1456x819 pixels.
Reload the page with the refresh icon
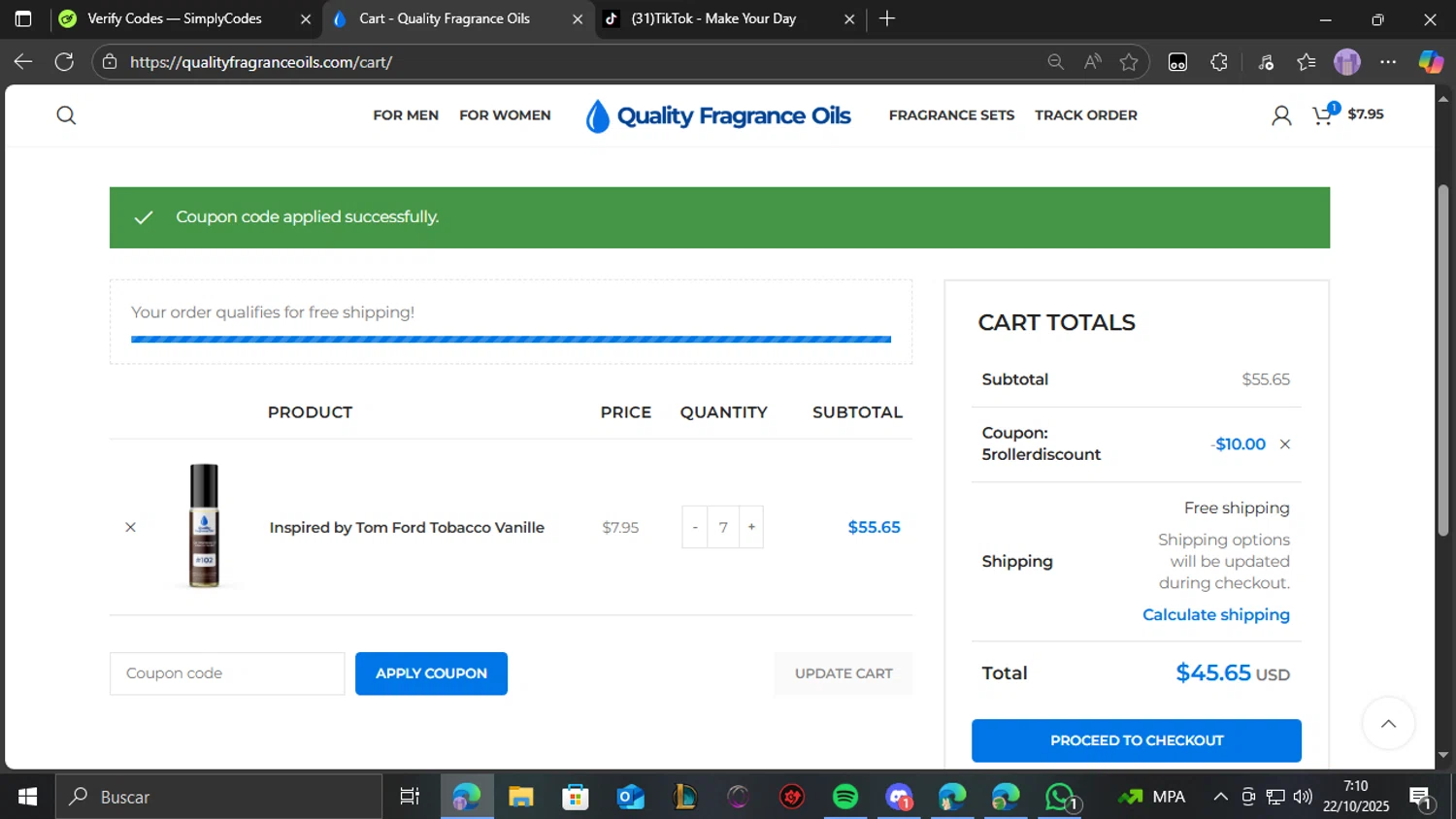(64, 62)
